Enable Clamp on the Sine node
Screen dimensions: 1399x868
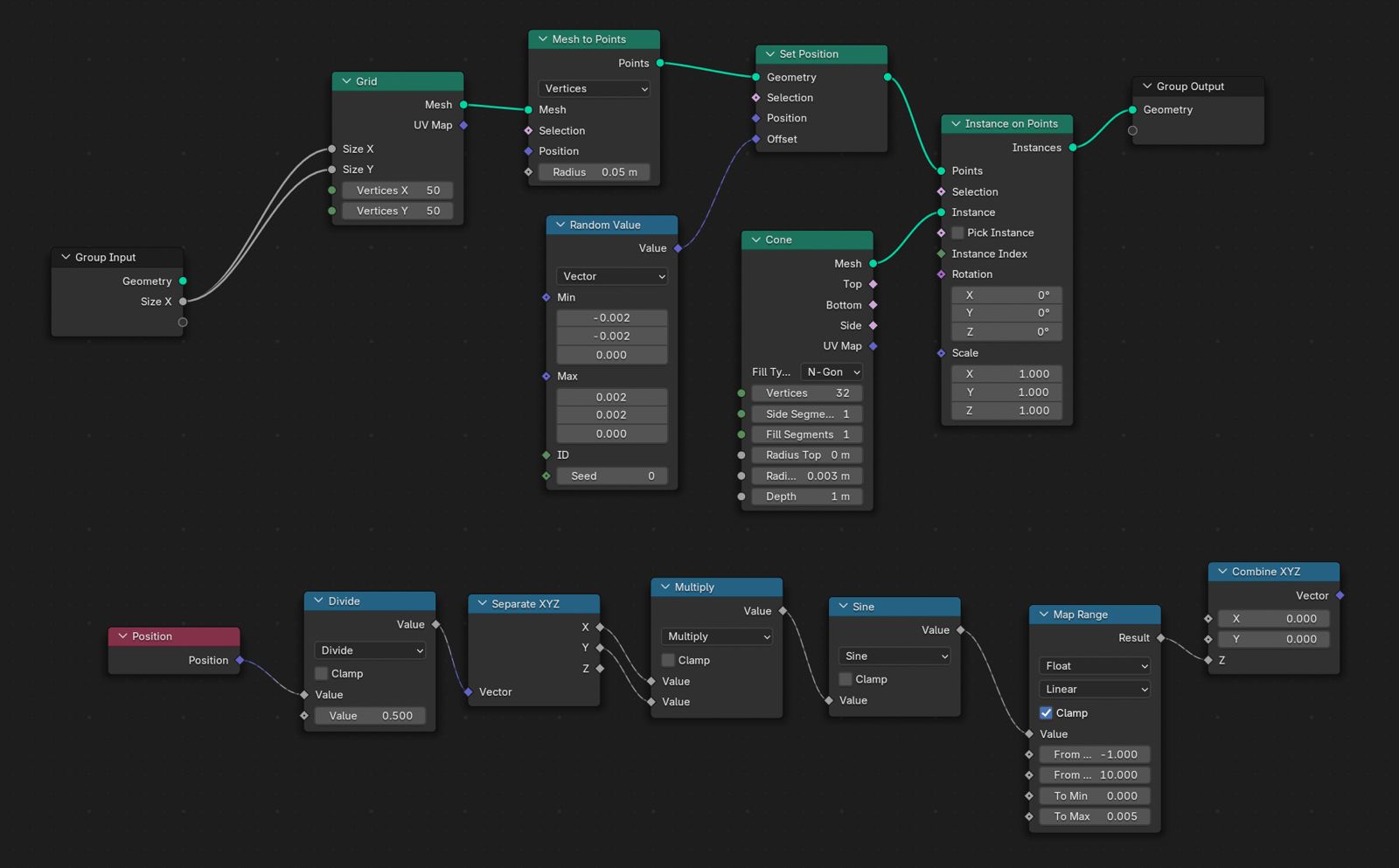click(x=846, y=679)
